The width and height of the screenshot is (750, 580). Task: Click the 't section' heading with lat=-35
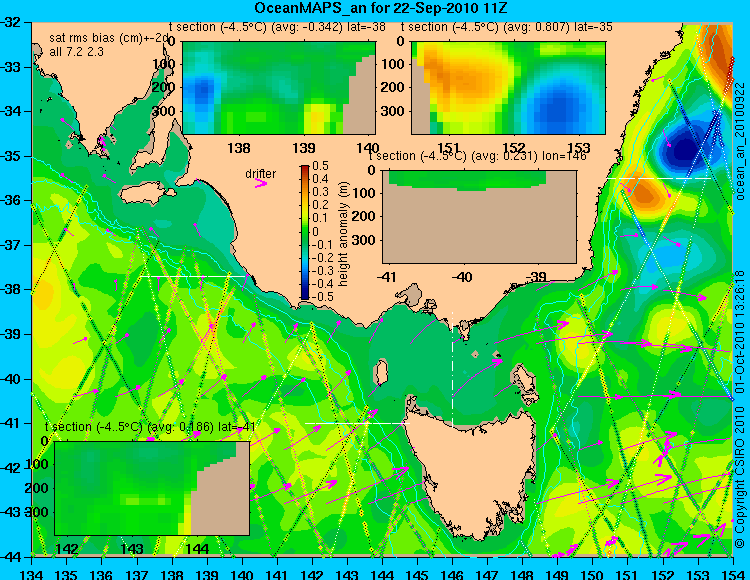coord(507,27)
